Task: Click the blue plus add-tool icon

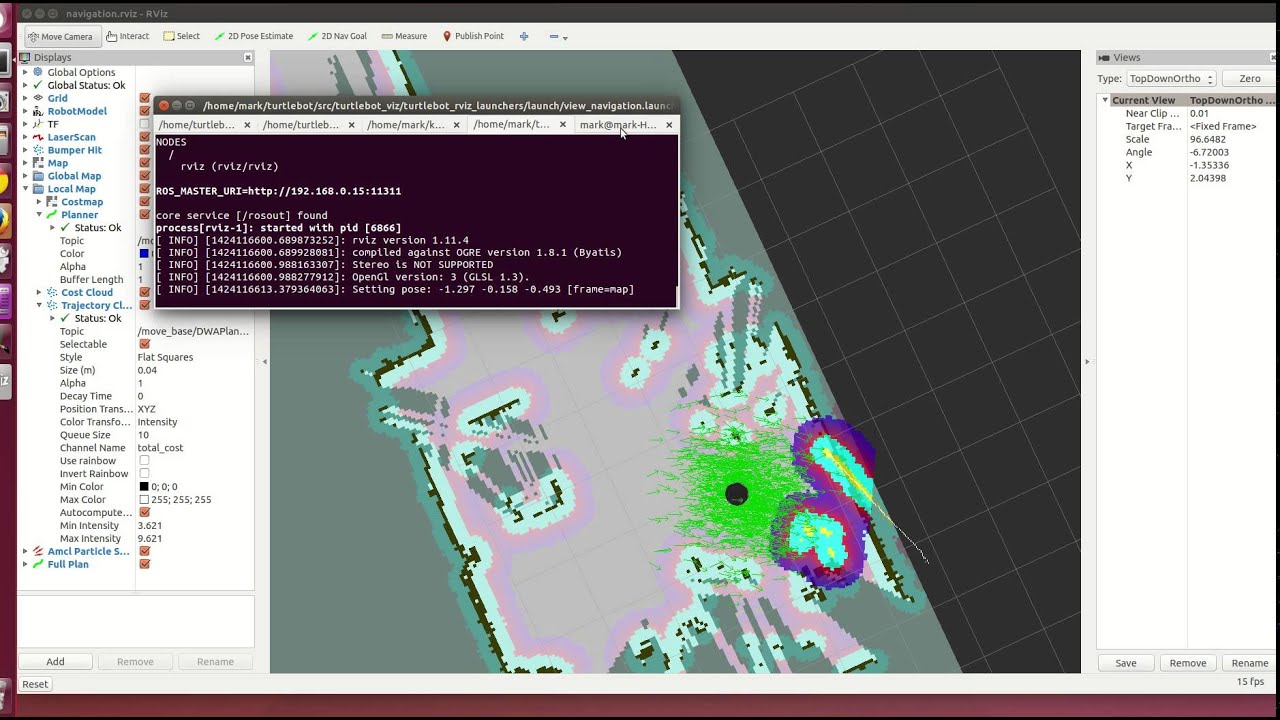Action: pos(524,36)
